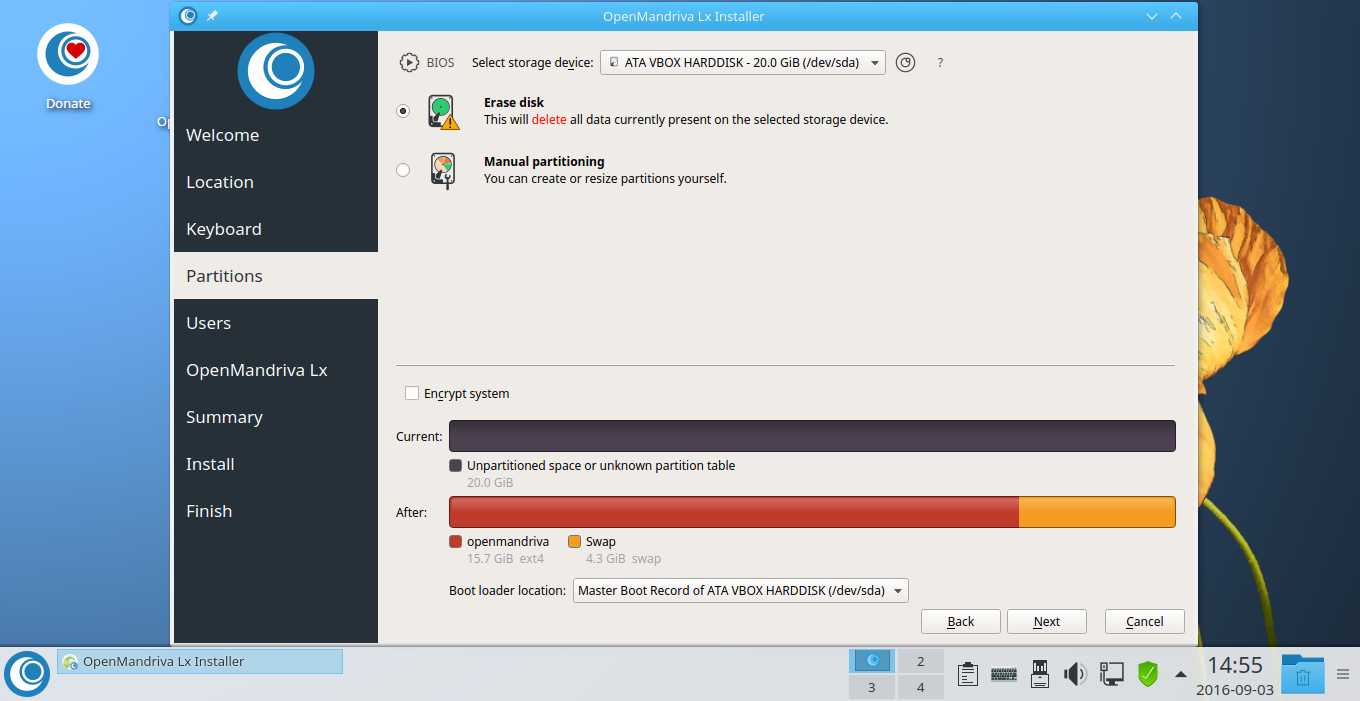Open the panel settings hamburger icon
Screen dimensions: 1360x701
click(x=1343, y=674)
